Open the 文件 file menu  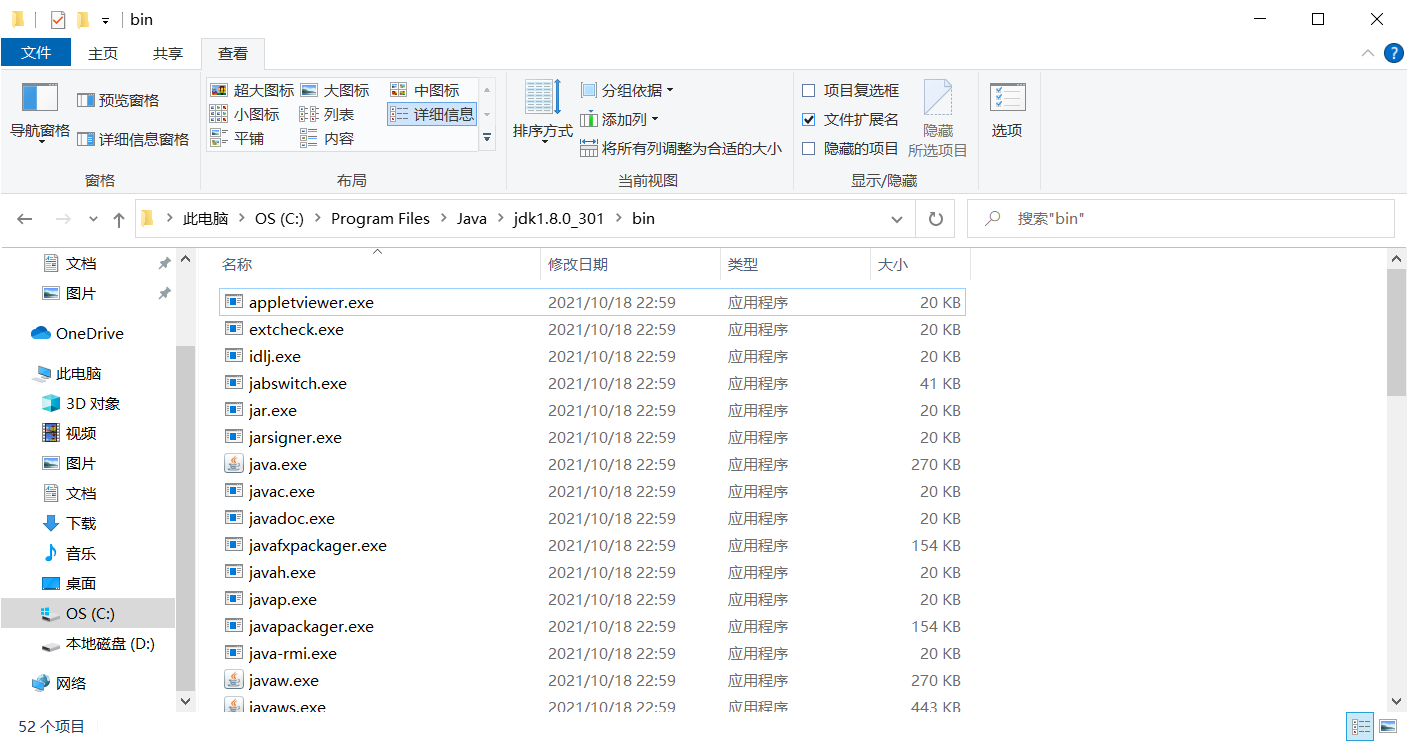click(x=36, y=53)
